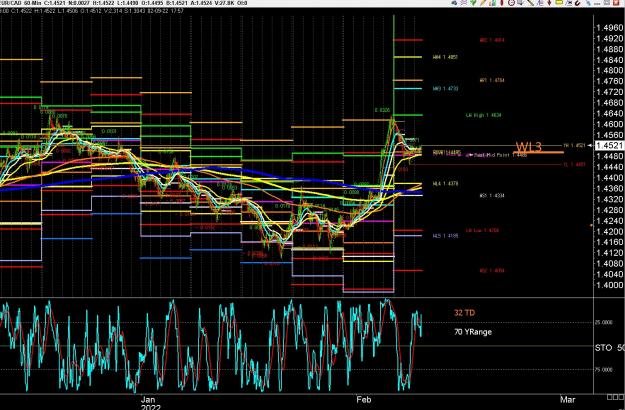Click the STO indicator label
The width and height of the screenshot is (625, 410).
(603, 348)
